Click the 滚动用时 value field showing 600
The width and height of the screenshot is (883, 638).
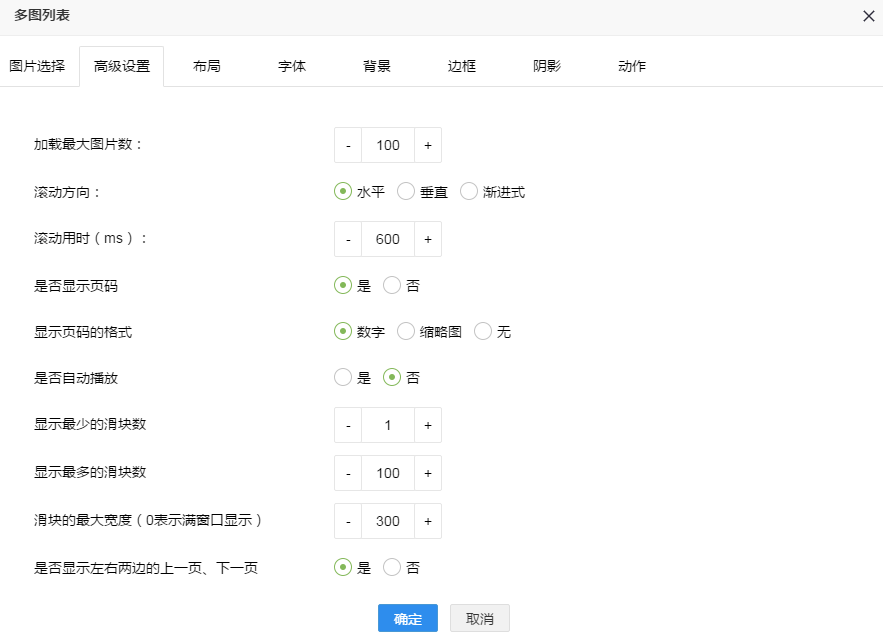click(388, 239)
